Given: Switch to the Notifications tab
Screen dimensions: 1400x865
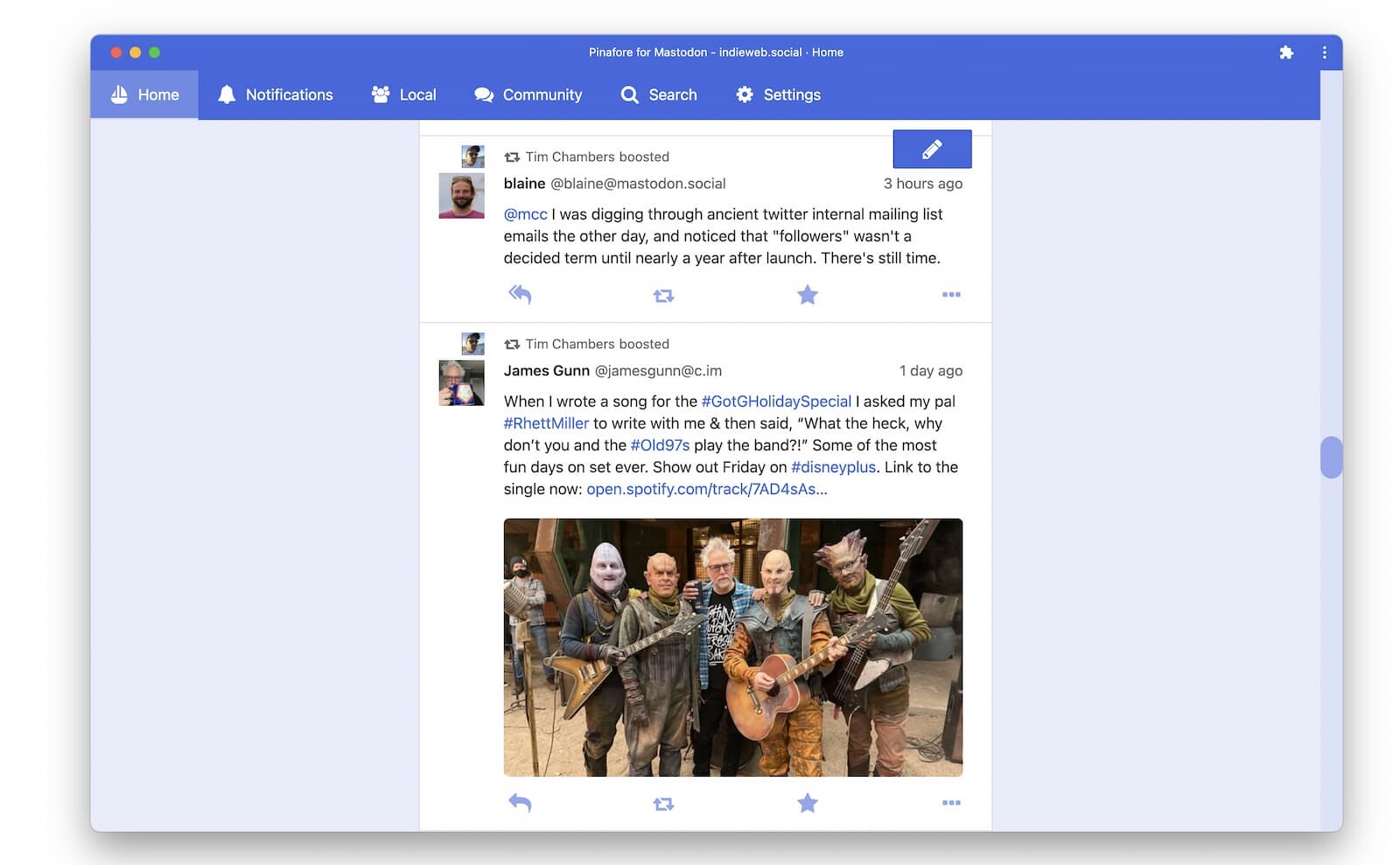Looking at the screenshot, I should (x=275, y=94).
